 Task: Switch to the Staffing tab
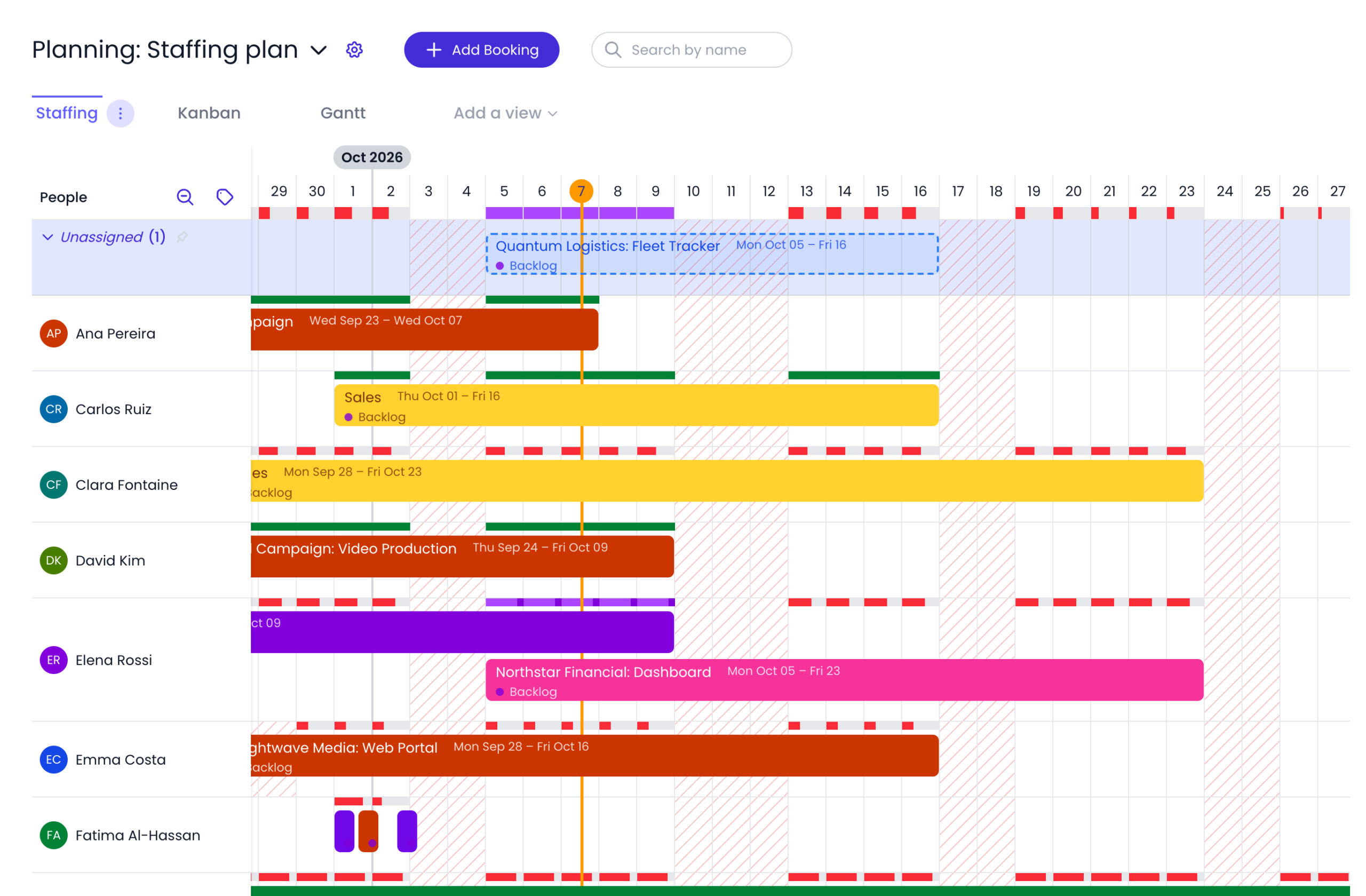(67, 113)
